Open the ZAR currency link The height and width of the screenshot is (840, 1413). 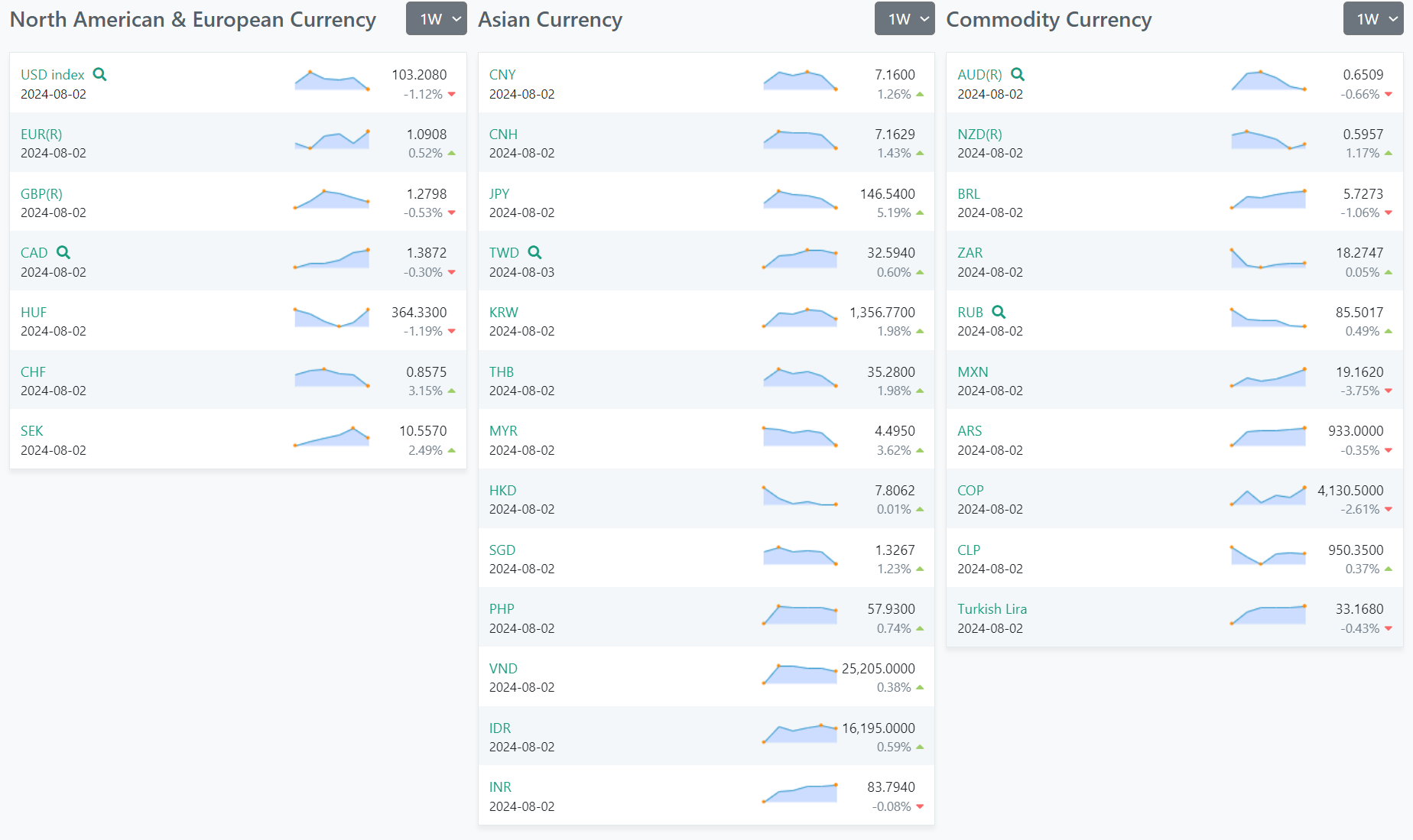pyautogui.click(x=970, y=252)
